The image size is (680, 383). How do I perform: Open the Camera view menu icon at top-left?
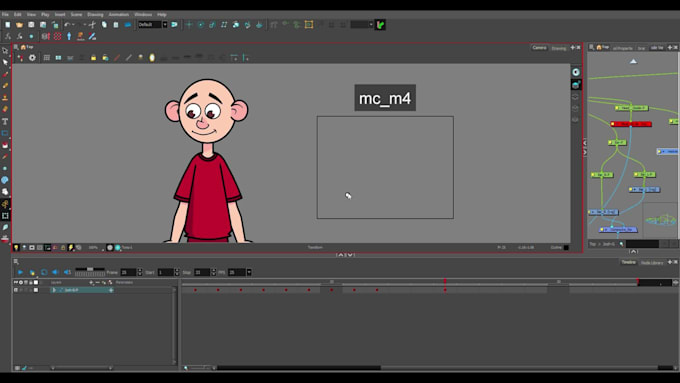[16, 47]
